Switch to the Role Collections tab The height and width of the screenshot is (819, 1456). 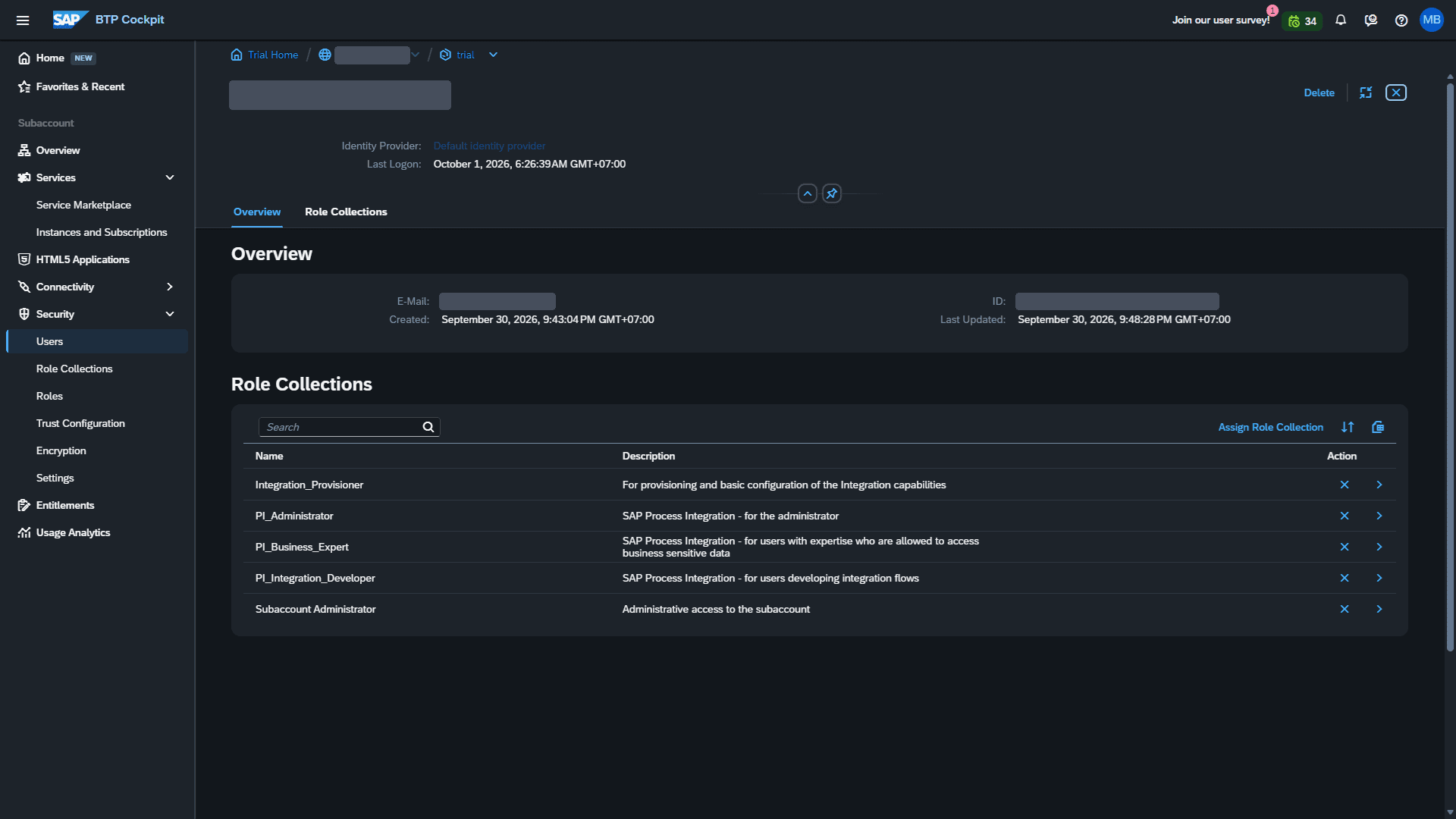[346, 212]
